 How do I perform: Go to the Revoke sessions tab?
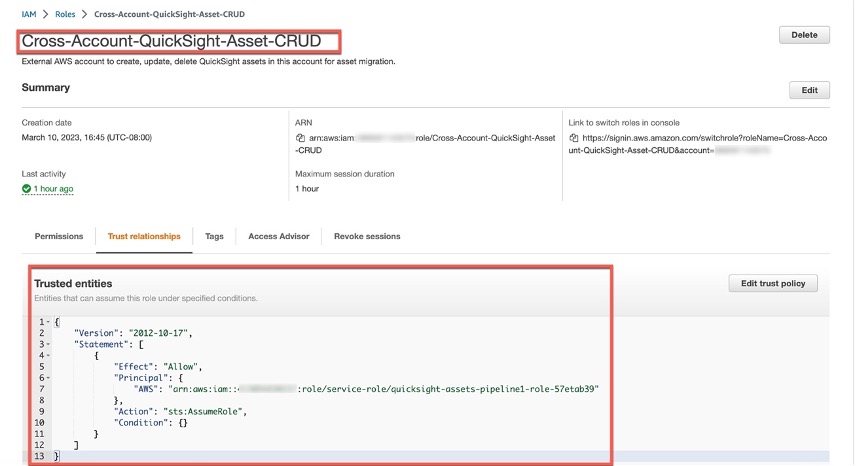(367, 236)
